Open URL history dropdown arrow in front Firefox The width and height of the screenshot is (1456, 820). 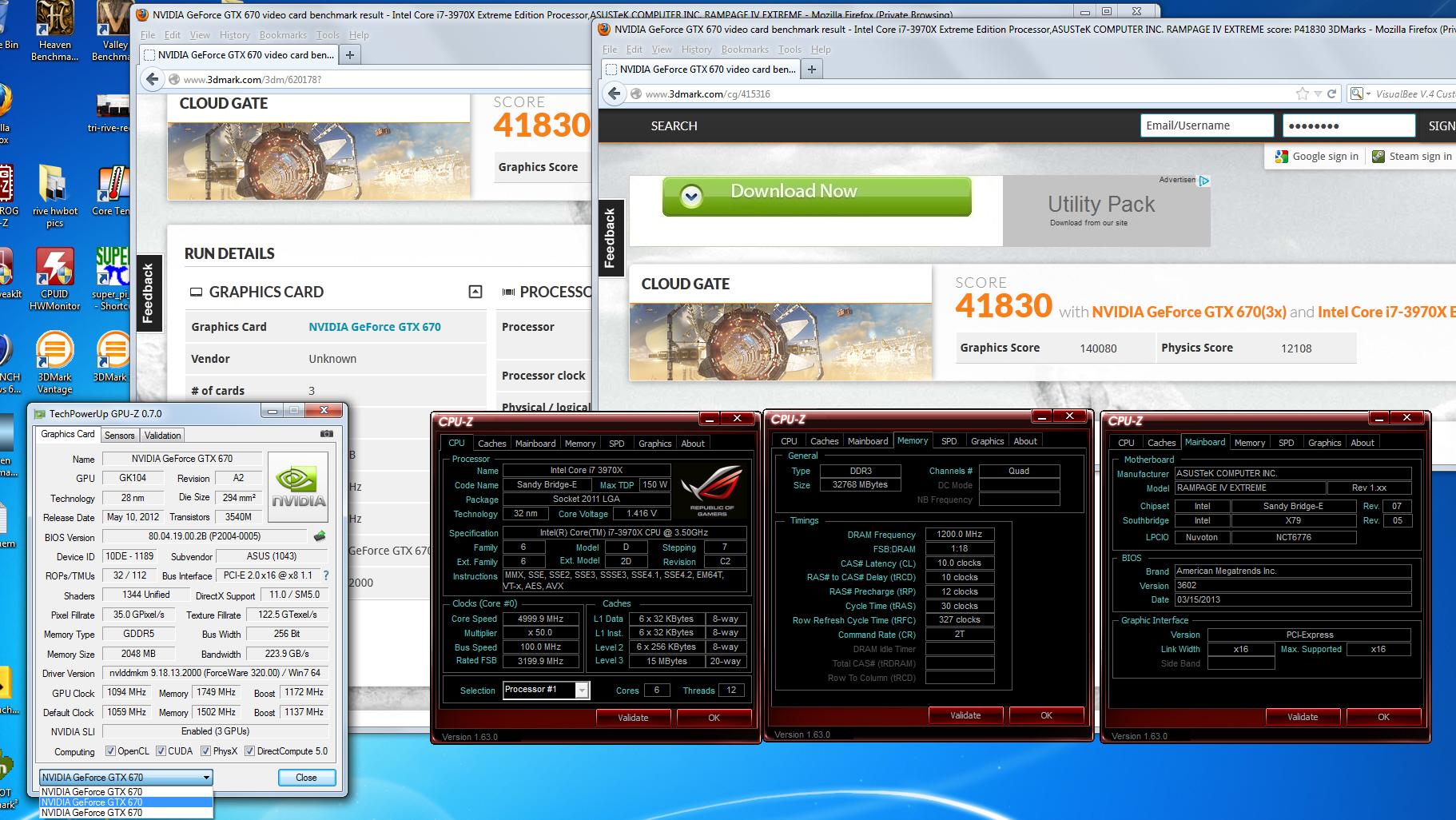pos(1318,94)
